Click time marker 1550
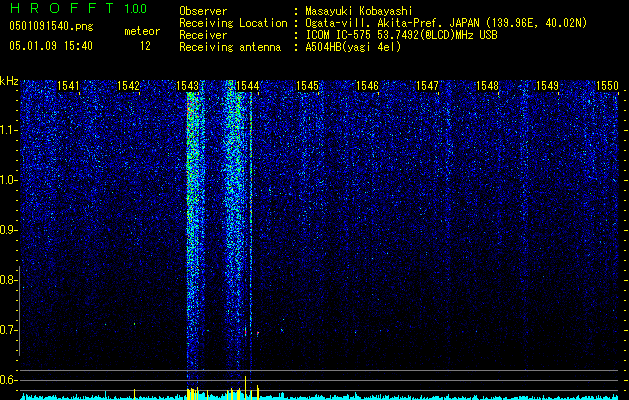Image resolution: width=629 pixels, height=400 pixels. 607,85
